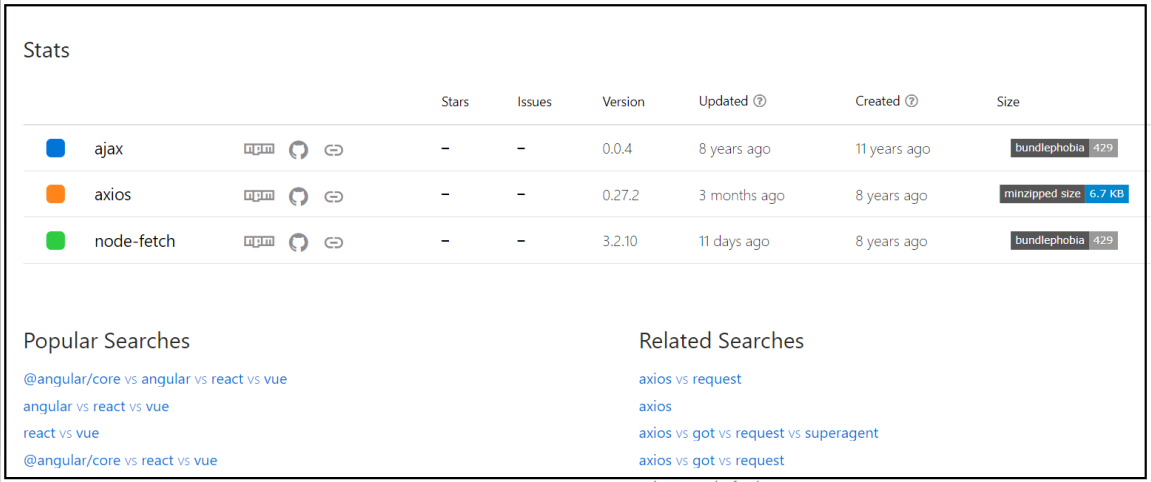Open the npm icon for node-fetch
This screenshot has width=1151, height=482.
259,241
